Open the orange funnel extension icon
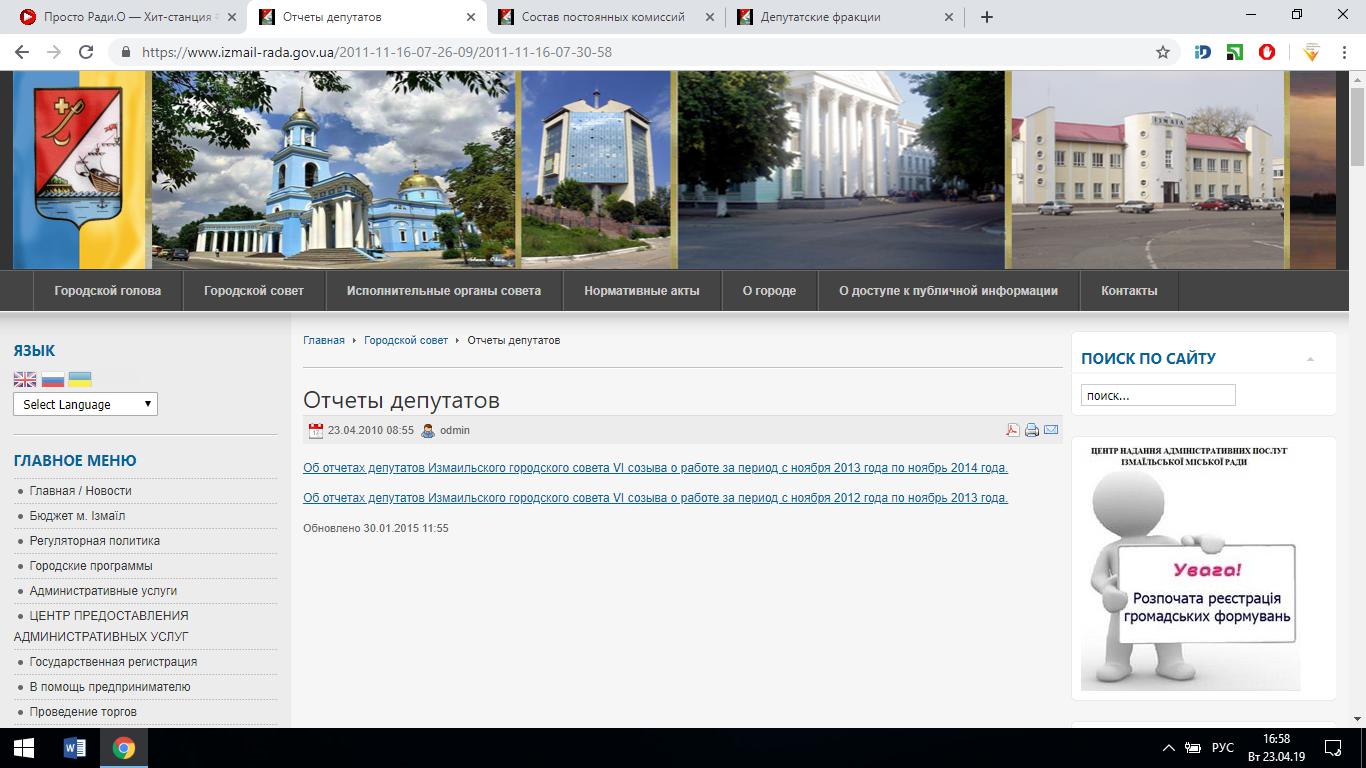Image resolution: width=1366 pixels, height=768 pixels. (1311, 52)
